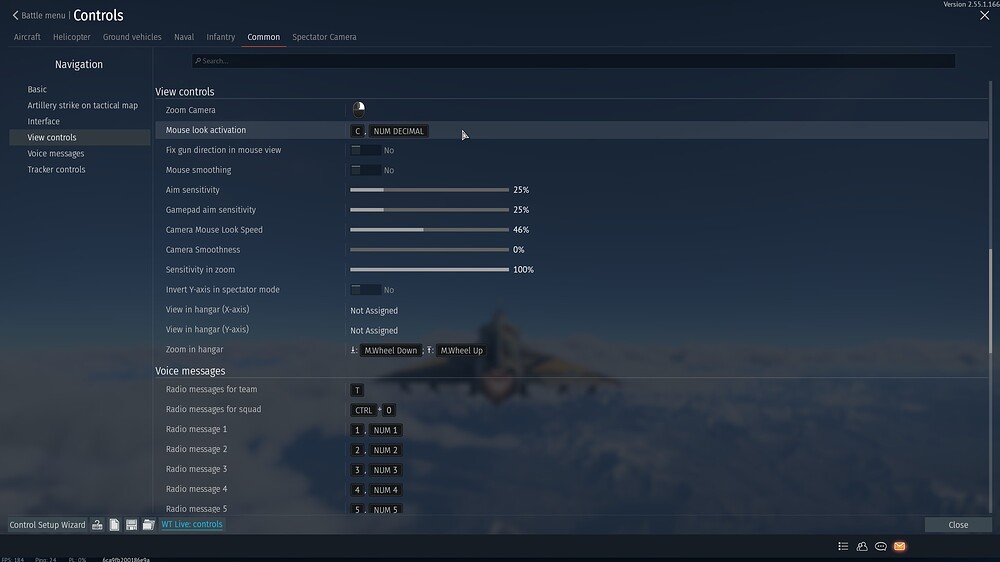The image size is (1000, 562).
Task: Load controls with the open folder icon
Action: (x=149, y=524)
